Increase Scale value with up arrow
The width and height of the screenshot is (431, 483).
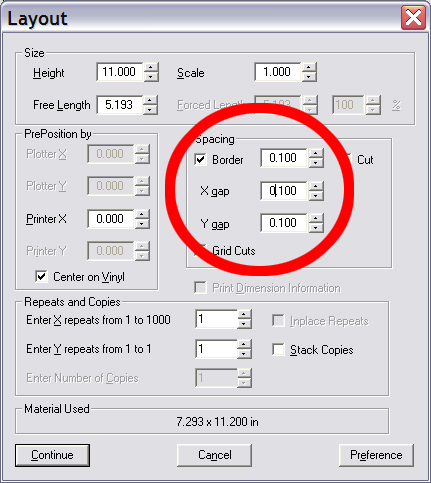click(309, 67)
